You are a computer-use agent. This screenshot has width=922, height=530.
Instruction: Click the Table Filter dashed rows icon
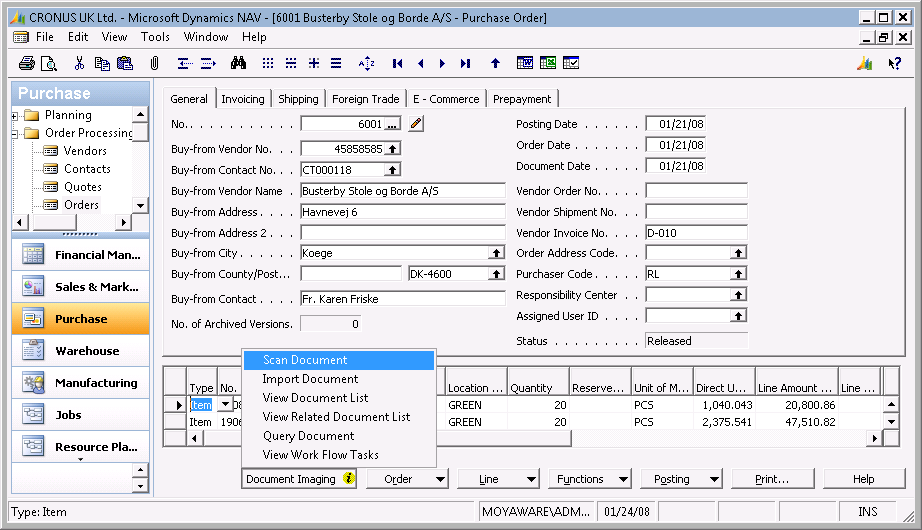pyautogui.click(x=290, y=63)
